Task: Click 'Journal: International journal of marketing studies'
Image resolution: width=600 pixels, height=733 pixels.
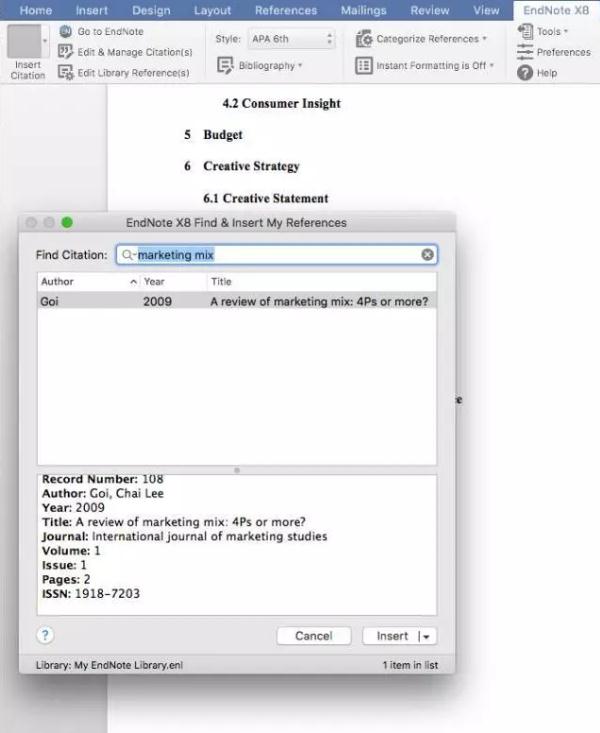Action: click(x=185, y=536)
